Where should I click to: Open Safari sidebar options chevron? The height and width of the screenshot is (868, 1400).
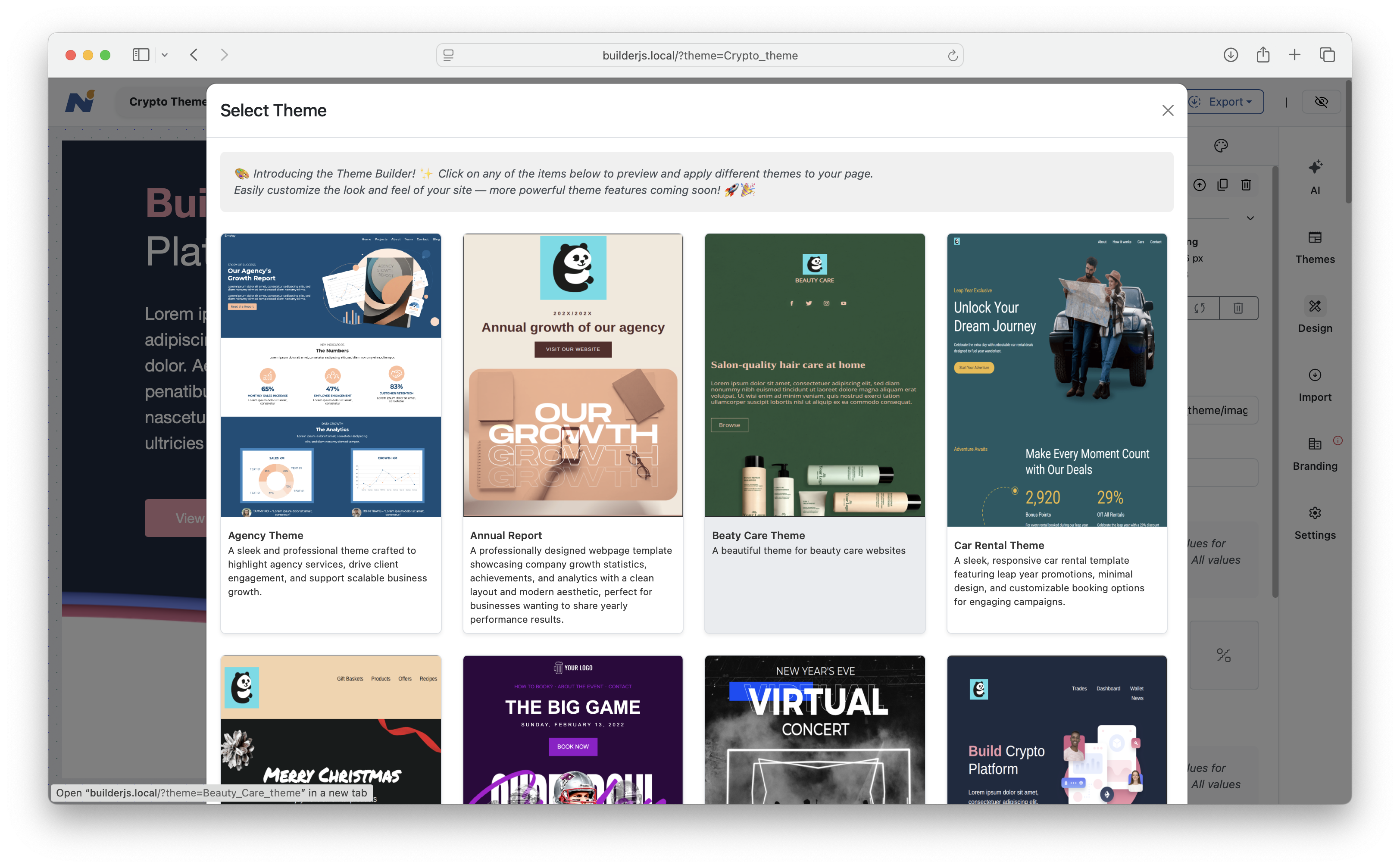[165, 55]
